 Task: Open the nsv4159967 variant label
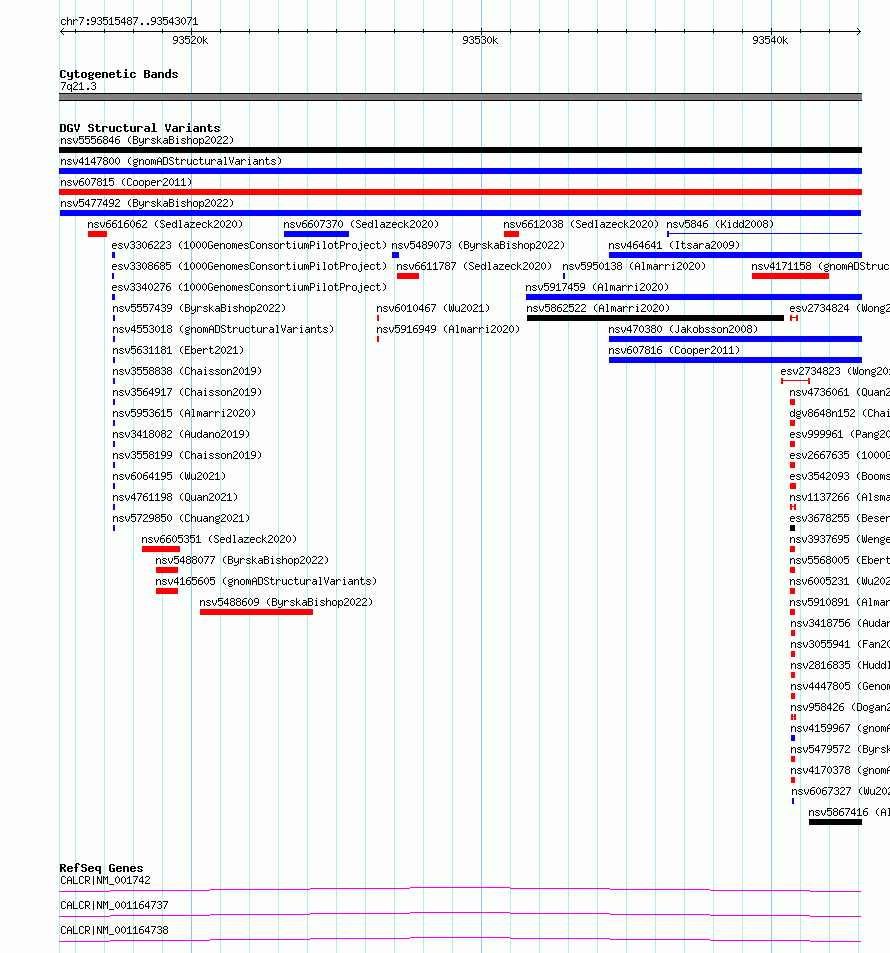click(x=840, y=728)
